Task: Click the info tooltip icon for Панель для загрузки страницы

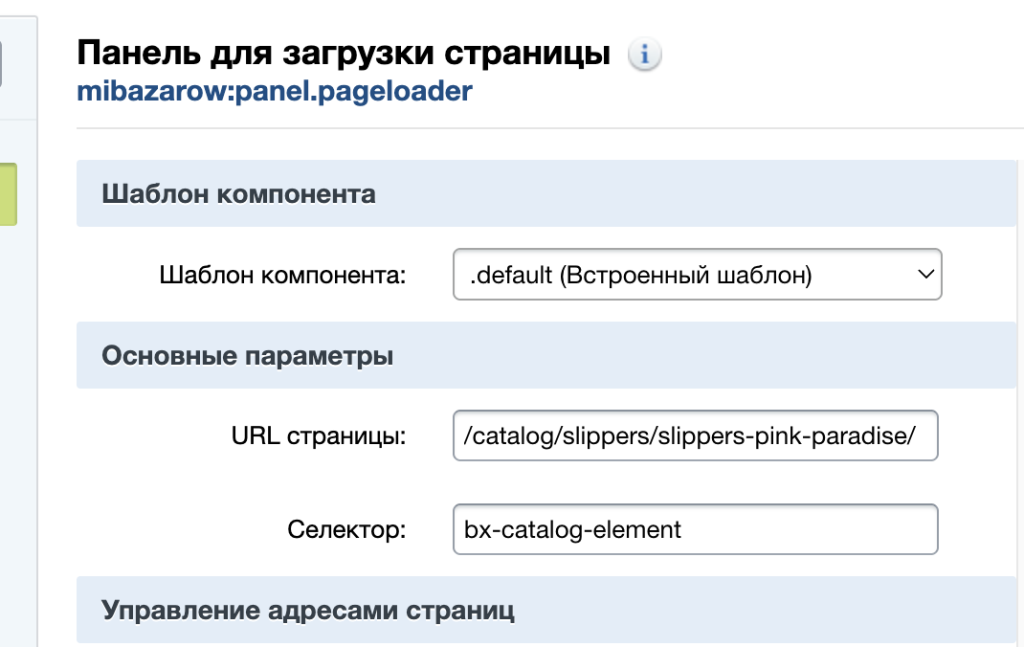Action: (644, 54)
